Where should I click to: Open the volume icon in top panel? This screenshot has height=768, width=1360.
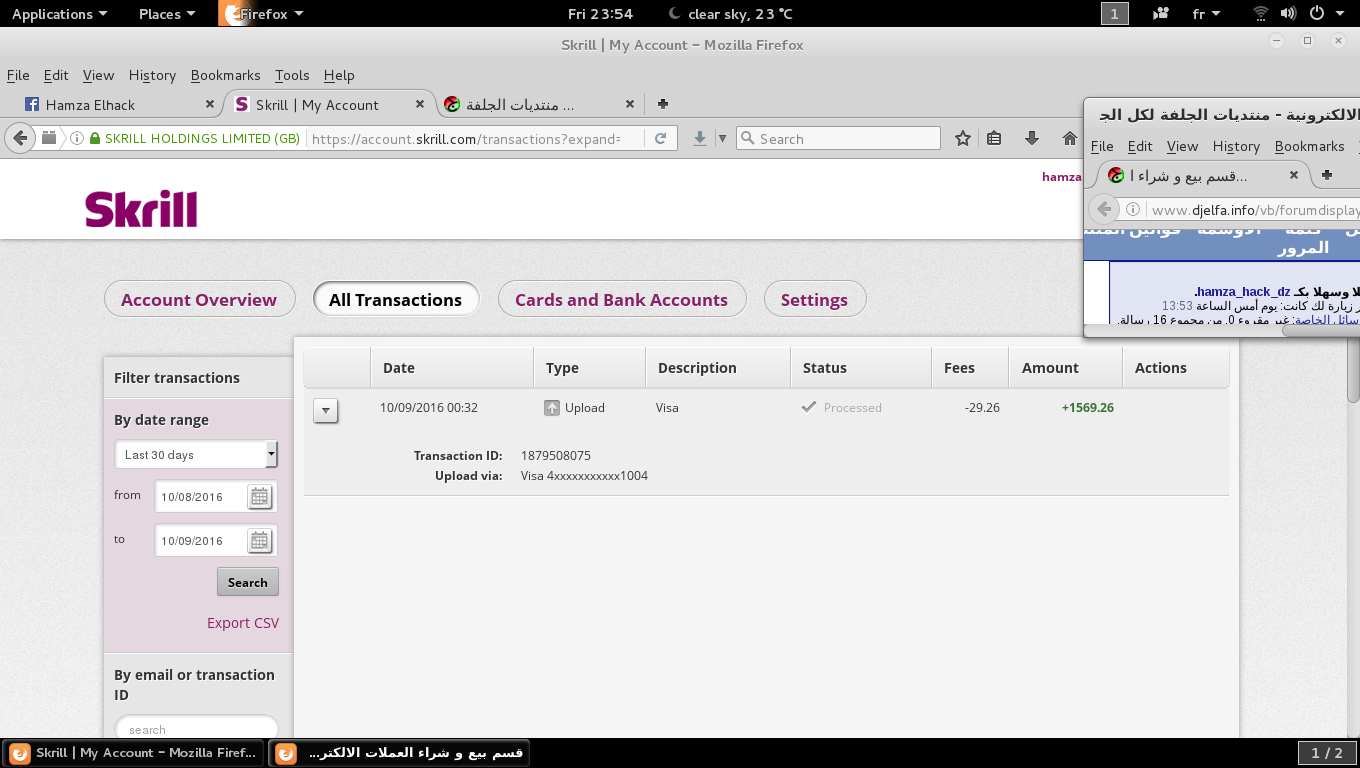[x=1288, y=14]
